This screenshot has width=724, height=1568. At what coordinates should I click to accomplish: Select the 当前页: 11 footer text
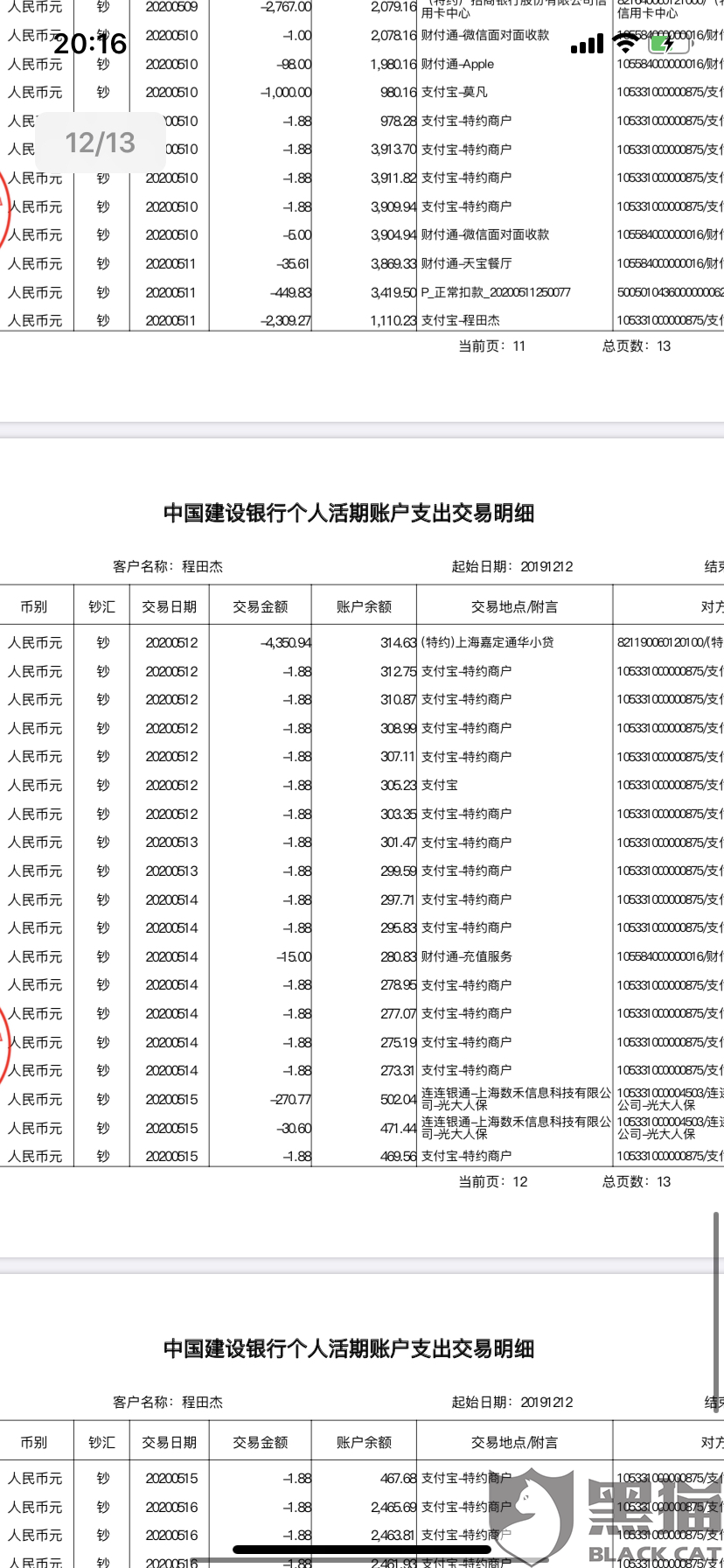492,346
